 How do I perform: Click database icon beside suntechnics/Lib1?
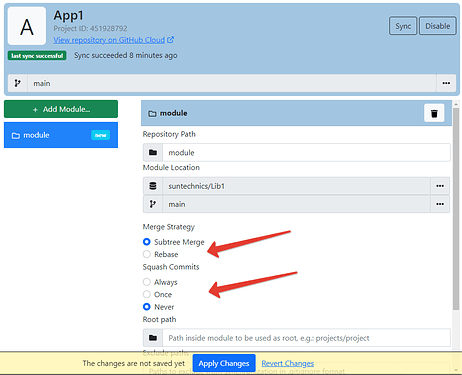(153, 186)
